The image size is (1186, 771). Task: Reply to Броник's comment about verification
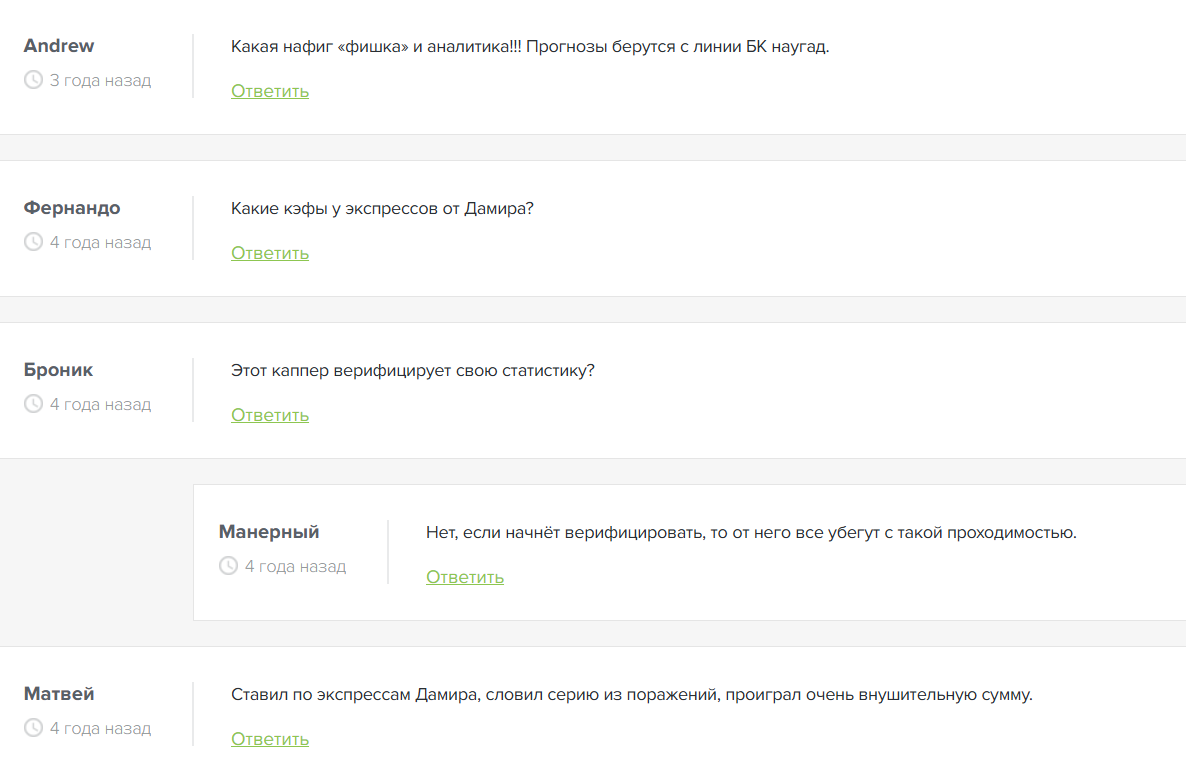pos(270,415)
